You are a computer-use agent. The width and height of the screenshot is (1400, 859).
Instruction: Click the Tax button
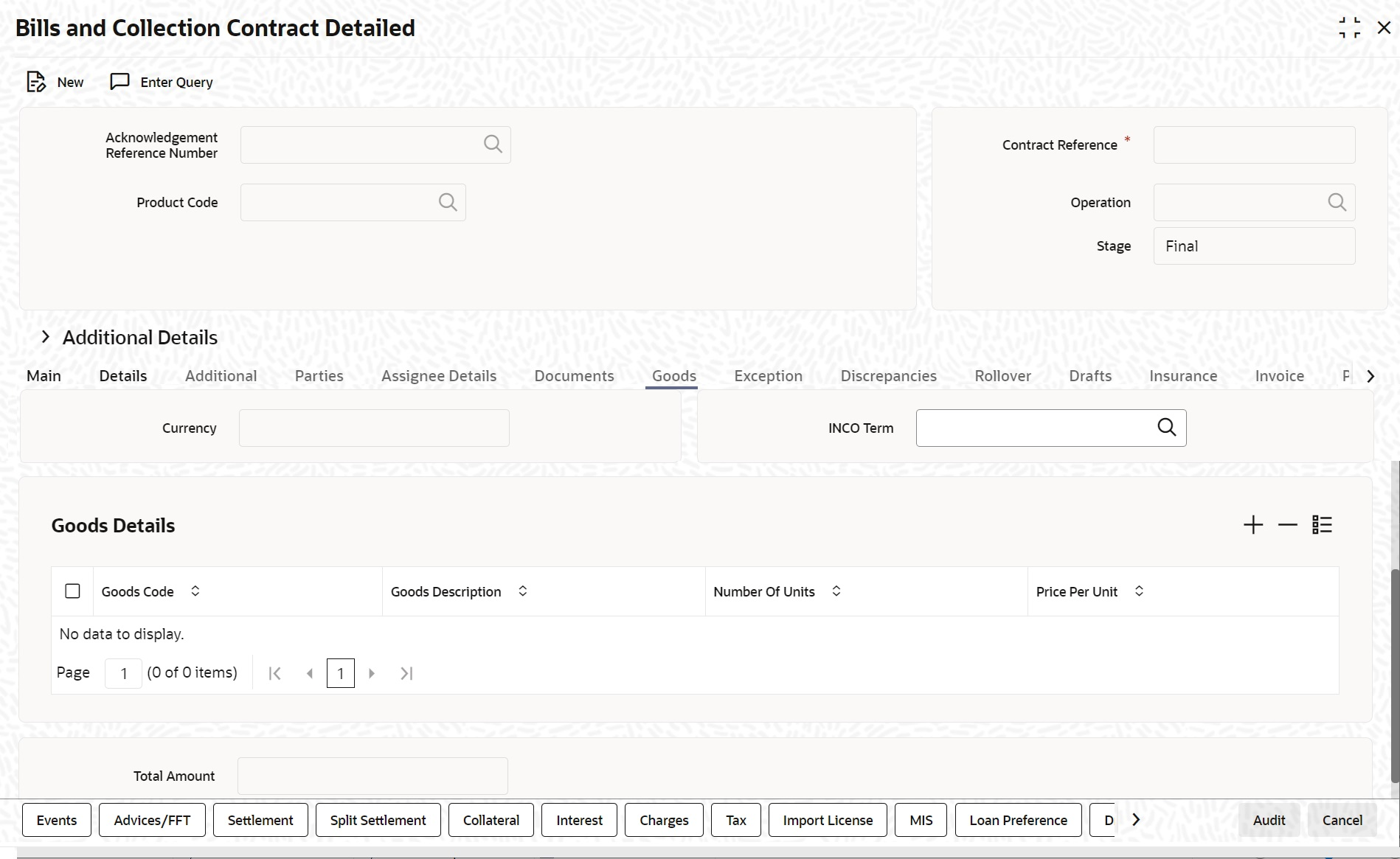pyautogui.click(x=736, y=820)
